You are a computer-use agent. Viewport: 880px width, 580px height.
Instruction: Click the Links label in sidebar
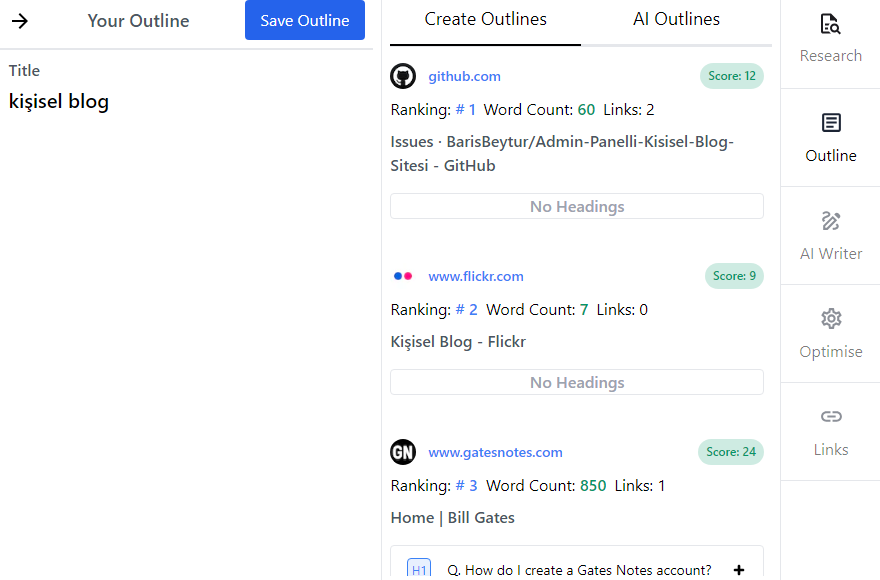[x=831, y=450]
